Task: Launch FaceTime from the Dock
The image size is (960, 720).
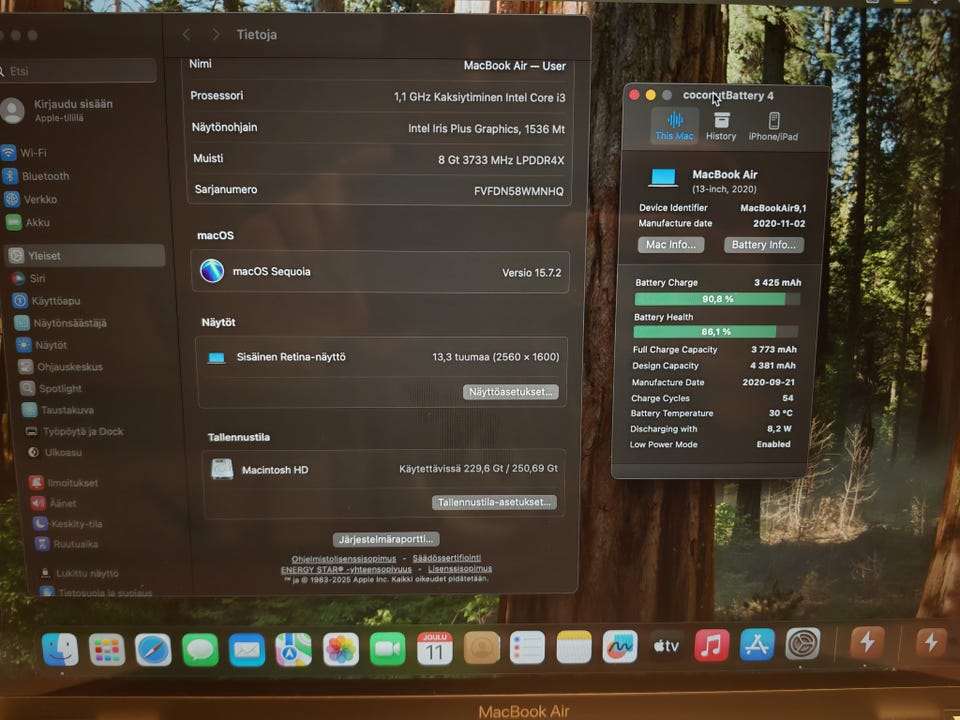Action: [x=388, y=649]
